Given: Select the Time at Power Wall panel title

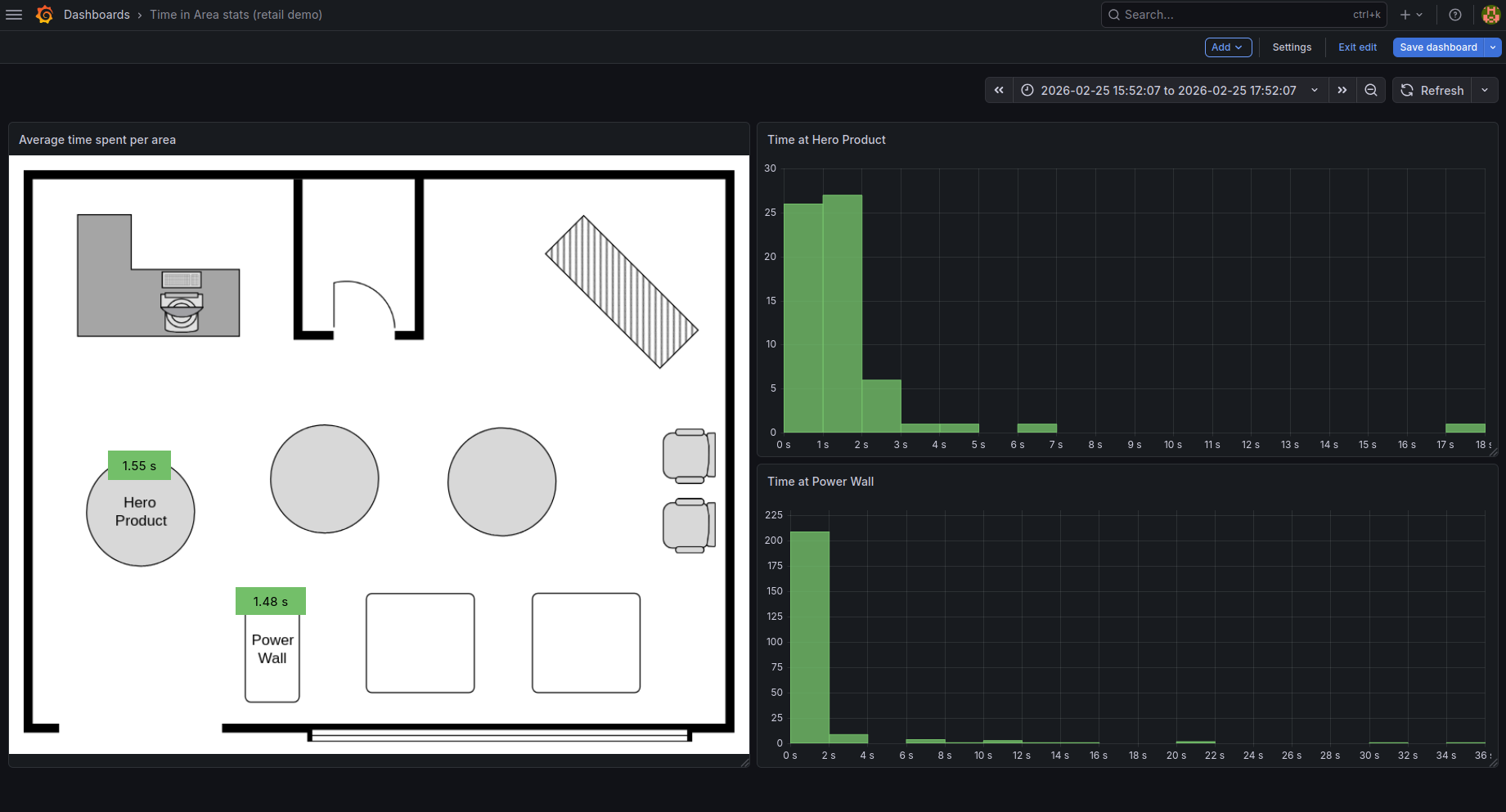Looking at the screenshot, I should (x=820, y=482).
